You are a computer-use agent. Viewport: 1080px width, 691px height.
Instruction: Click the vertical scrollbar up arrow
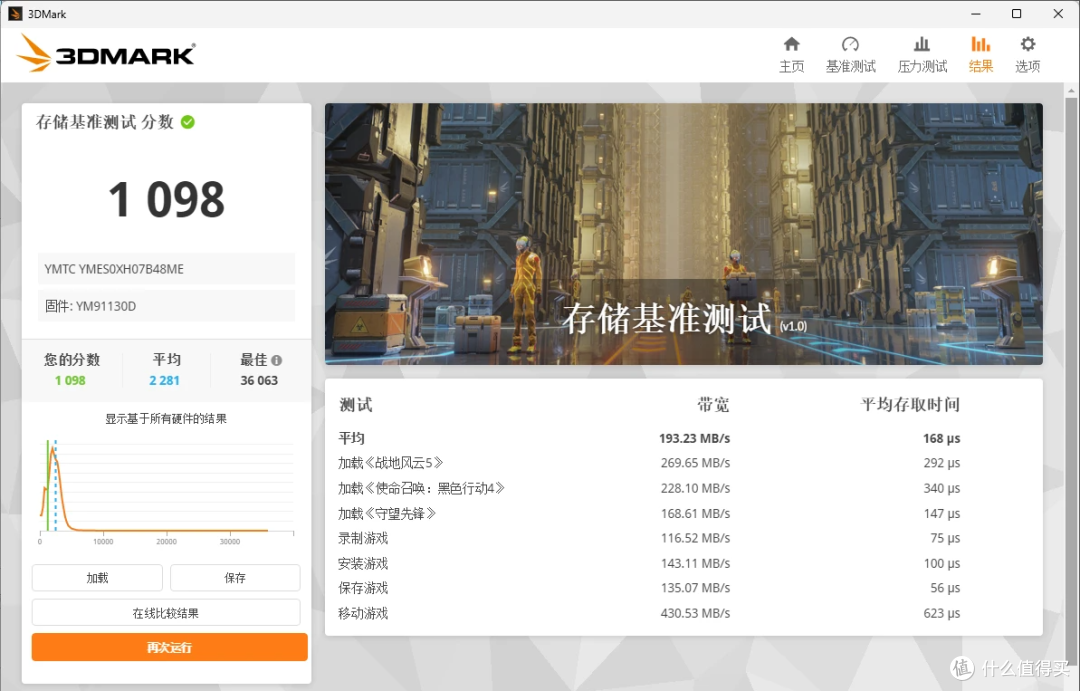click(1071, 91)
